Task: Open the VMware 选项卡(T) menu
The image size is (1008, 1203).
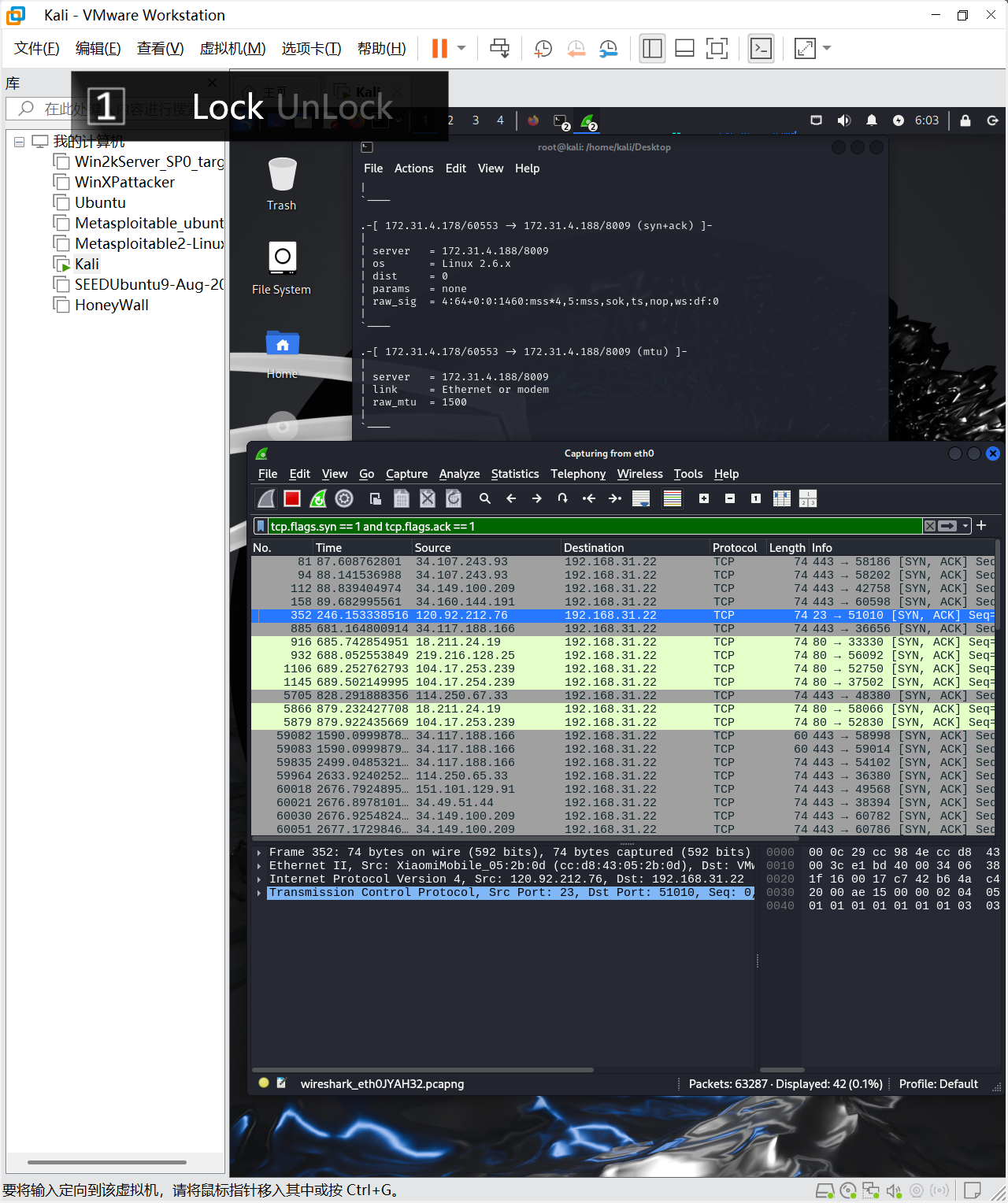Action: point(311,49)
